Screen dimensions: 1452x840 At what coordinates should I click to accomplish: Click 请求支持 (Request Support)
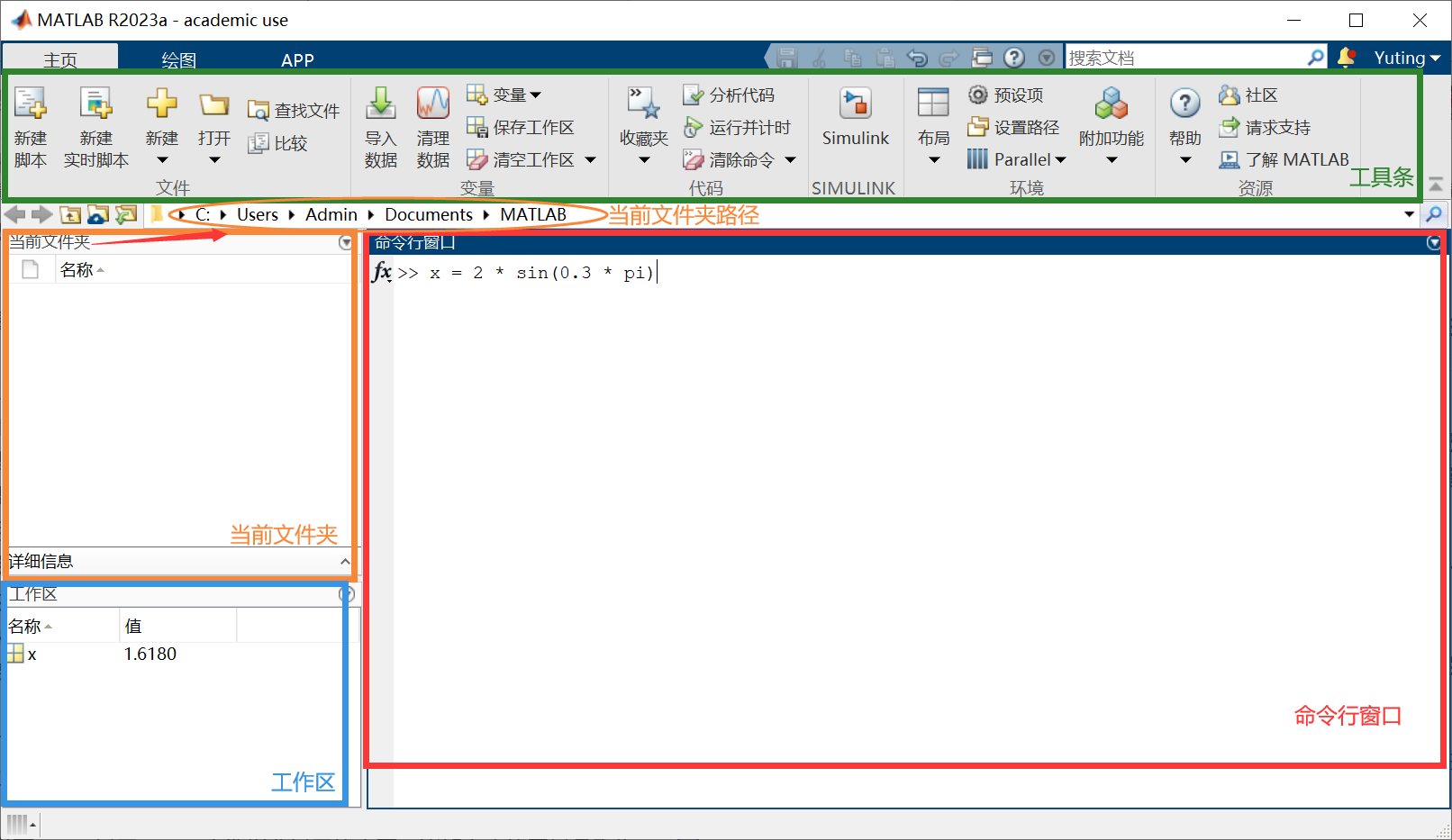click(1265, 127)
